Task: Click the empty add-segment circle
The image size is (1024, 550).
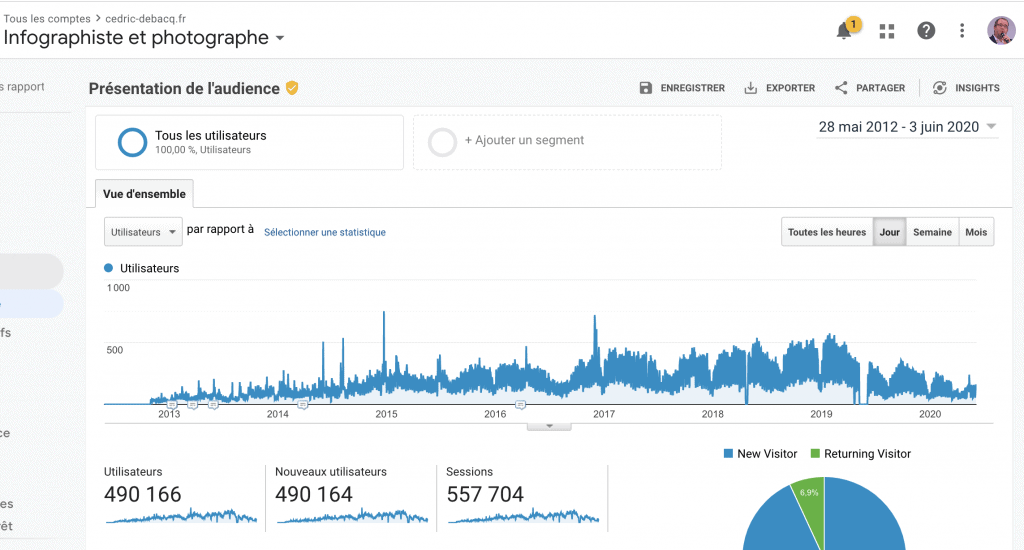Action: pos(442,142)
